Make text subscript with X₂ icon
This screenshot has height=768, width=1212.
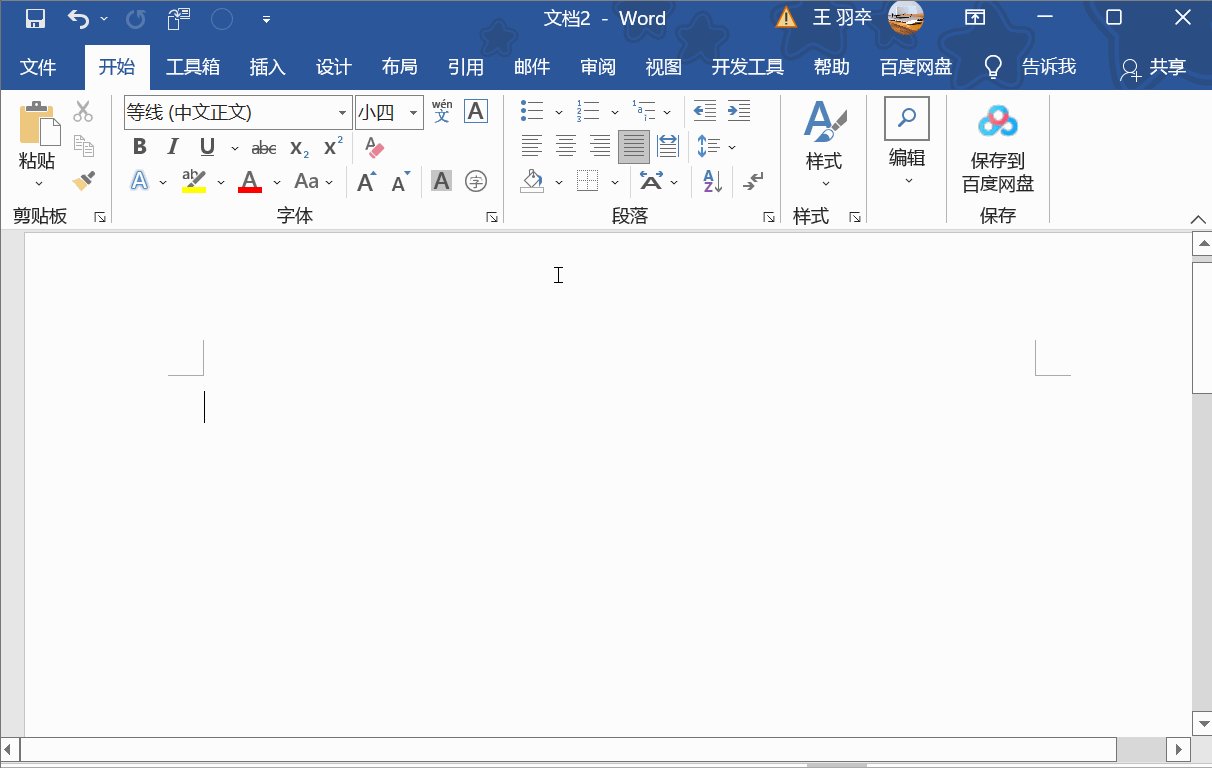point(297,147)
